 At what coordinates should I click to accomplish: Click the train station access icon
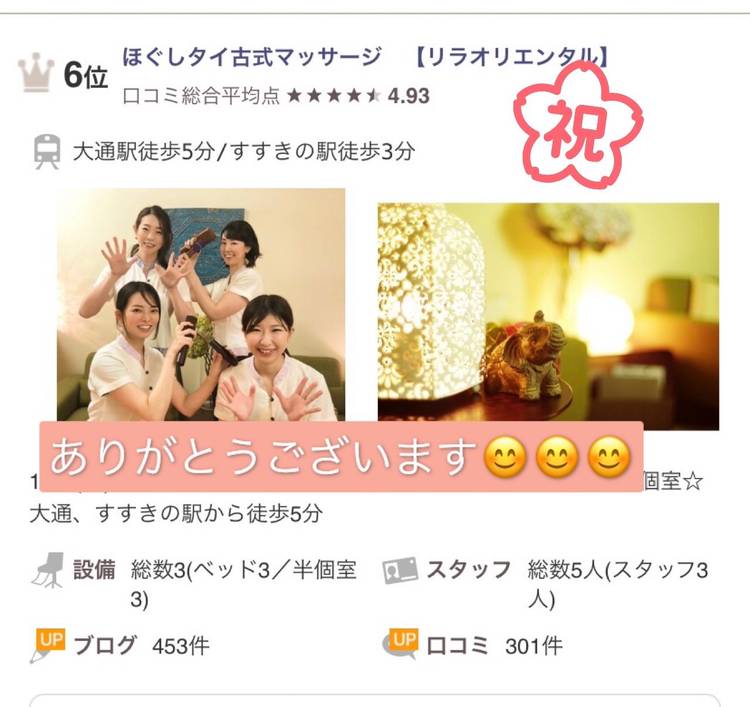[x=47, y=152]
